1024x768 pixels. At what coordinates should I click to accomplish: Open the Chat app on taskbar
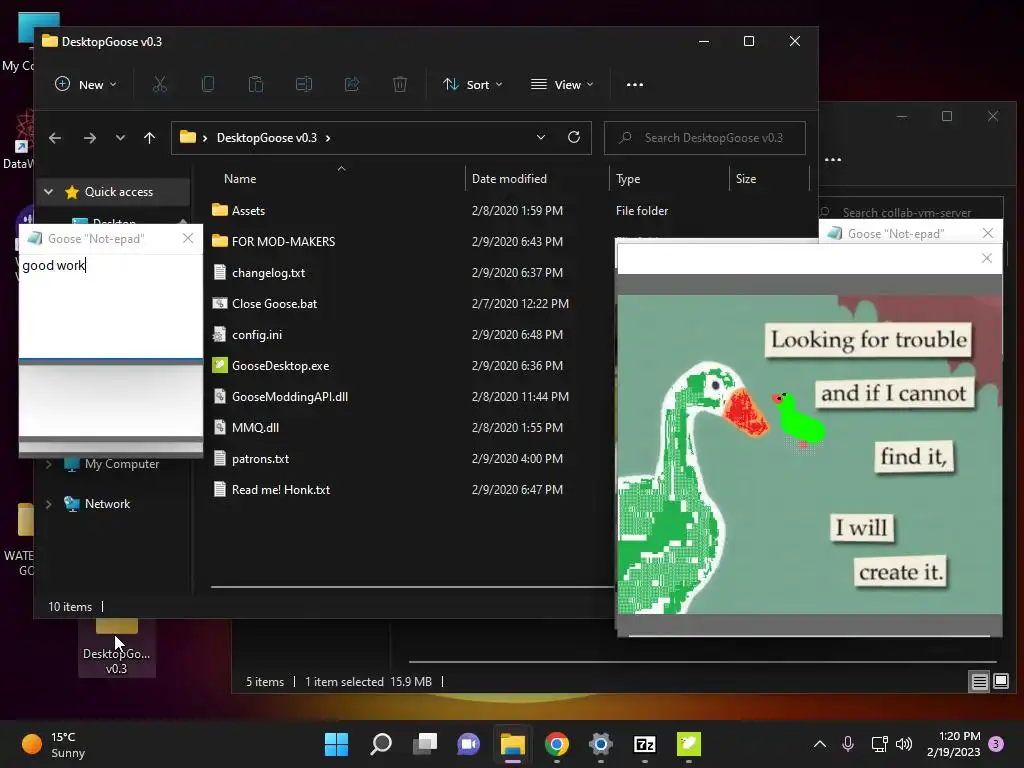pyautogui.click(x=468, y=744)
